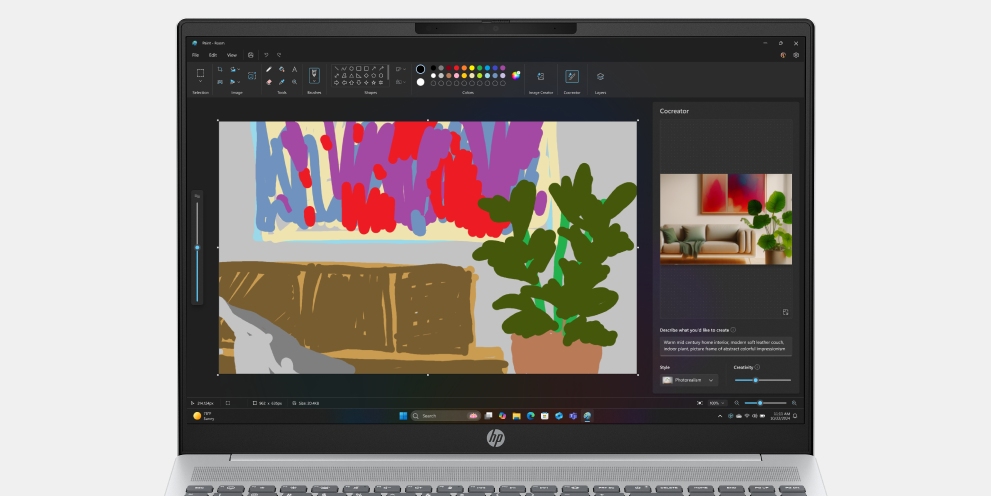This screenshot has width=991, height=496.
Task: Open the taskbar clock and date
Action: (x=781, y=416)
